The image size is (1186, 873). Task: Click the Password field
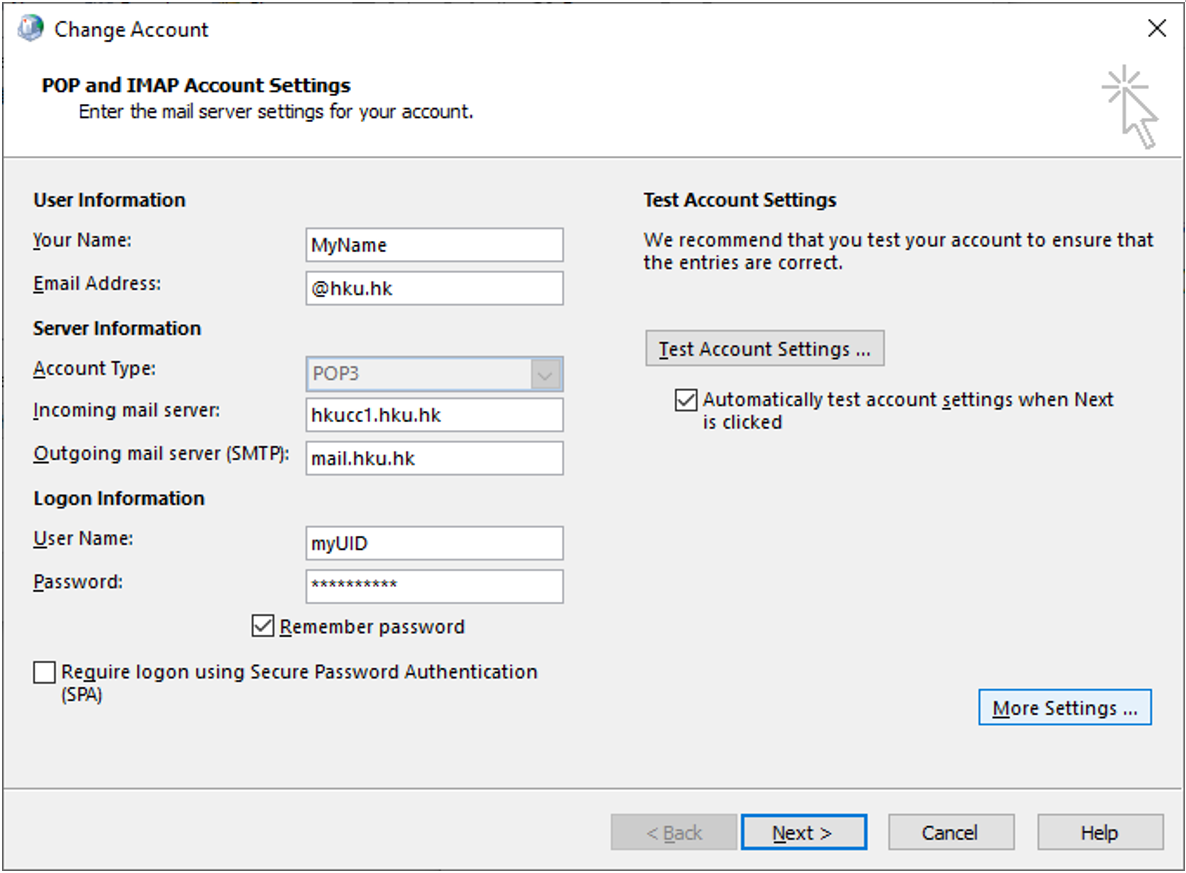(x=434, y=586)
